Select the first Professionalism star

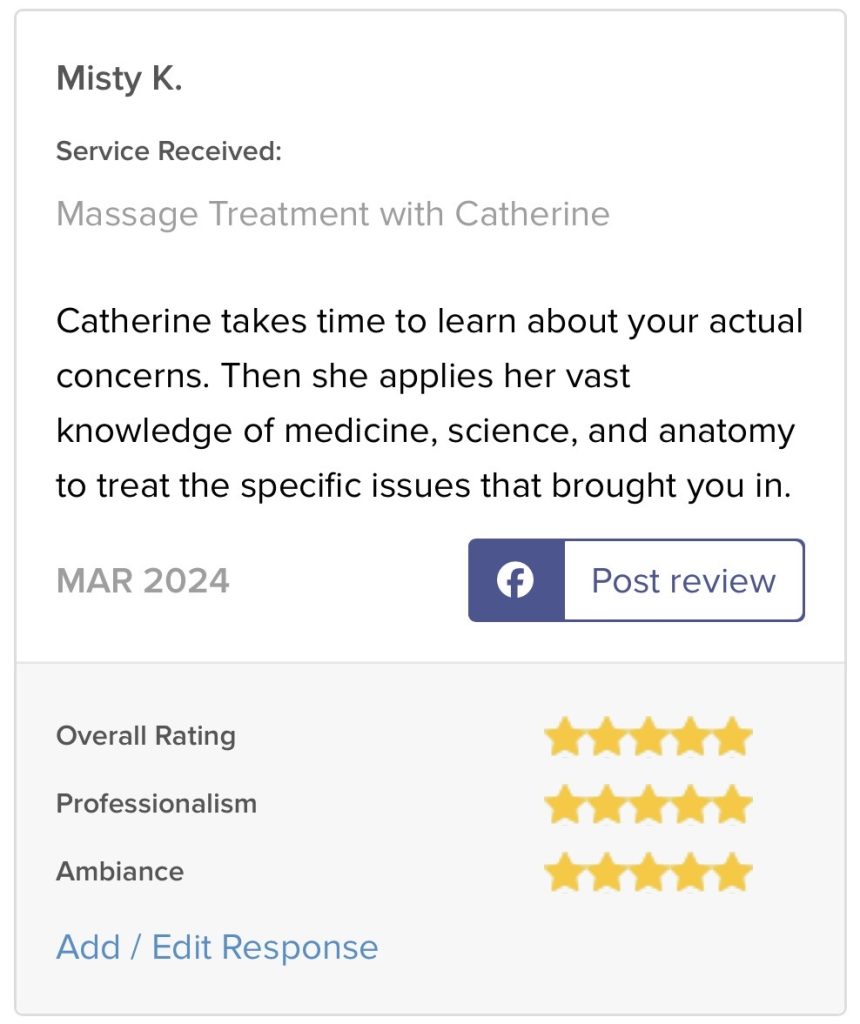coord(564,804)
